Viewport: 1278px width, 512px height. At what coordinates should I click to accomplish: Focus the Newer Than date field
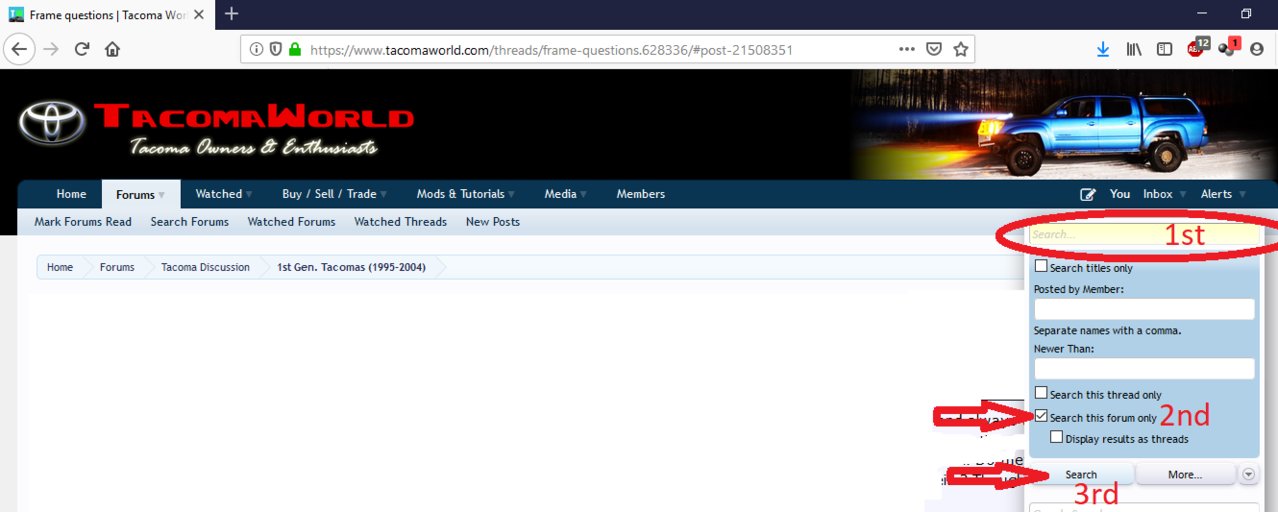tap(1144, 369)
